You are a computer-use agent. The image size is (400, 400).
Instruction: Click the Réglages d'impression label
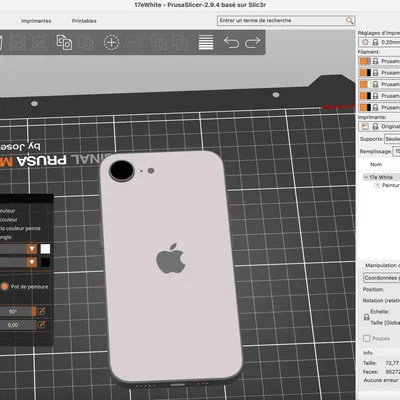pyautogui.click(x=379, y=33)
